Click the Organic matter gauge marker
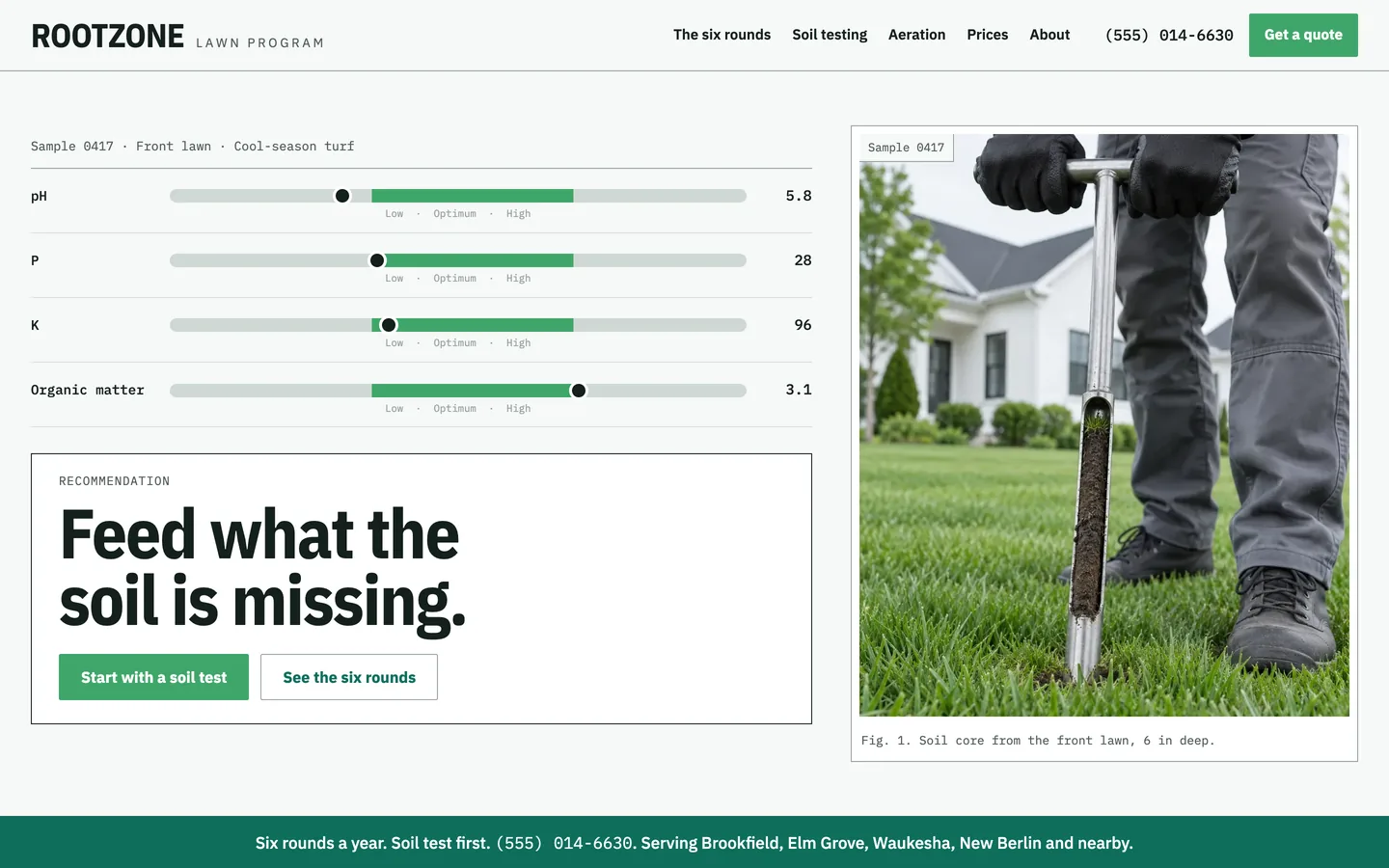Screen dimensions: 1389x868 (579, 391)
